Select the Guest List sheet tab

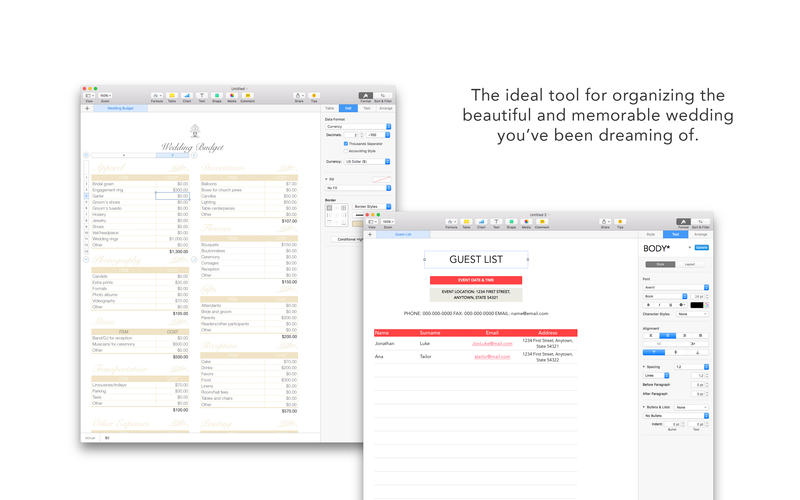[x=403, y=234]
